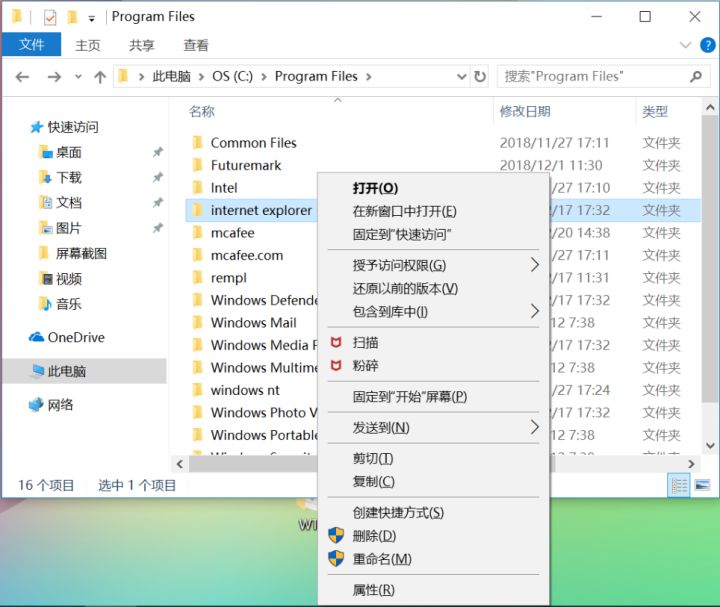Viewport: 720px width, 607px height.
Task: Expand 包含到库中(I) submenu
Action: click(x=433, y=312)
